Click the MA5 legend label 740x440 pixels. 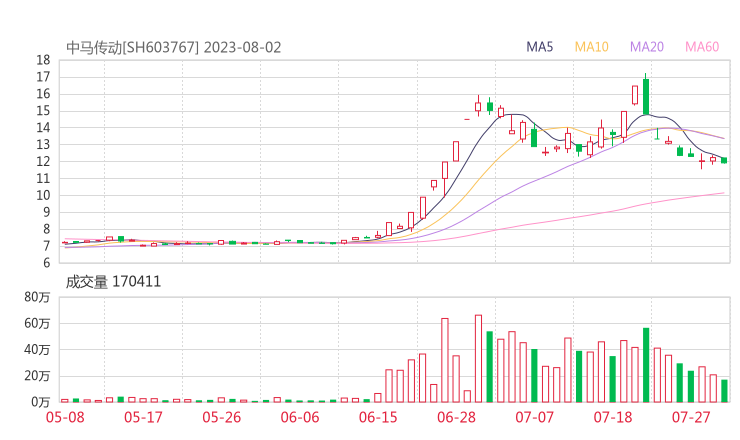pos(539,47)
